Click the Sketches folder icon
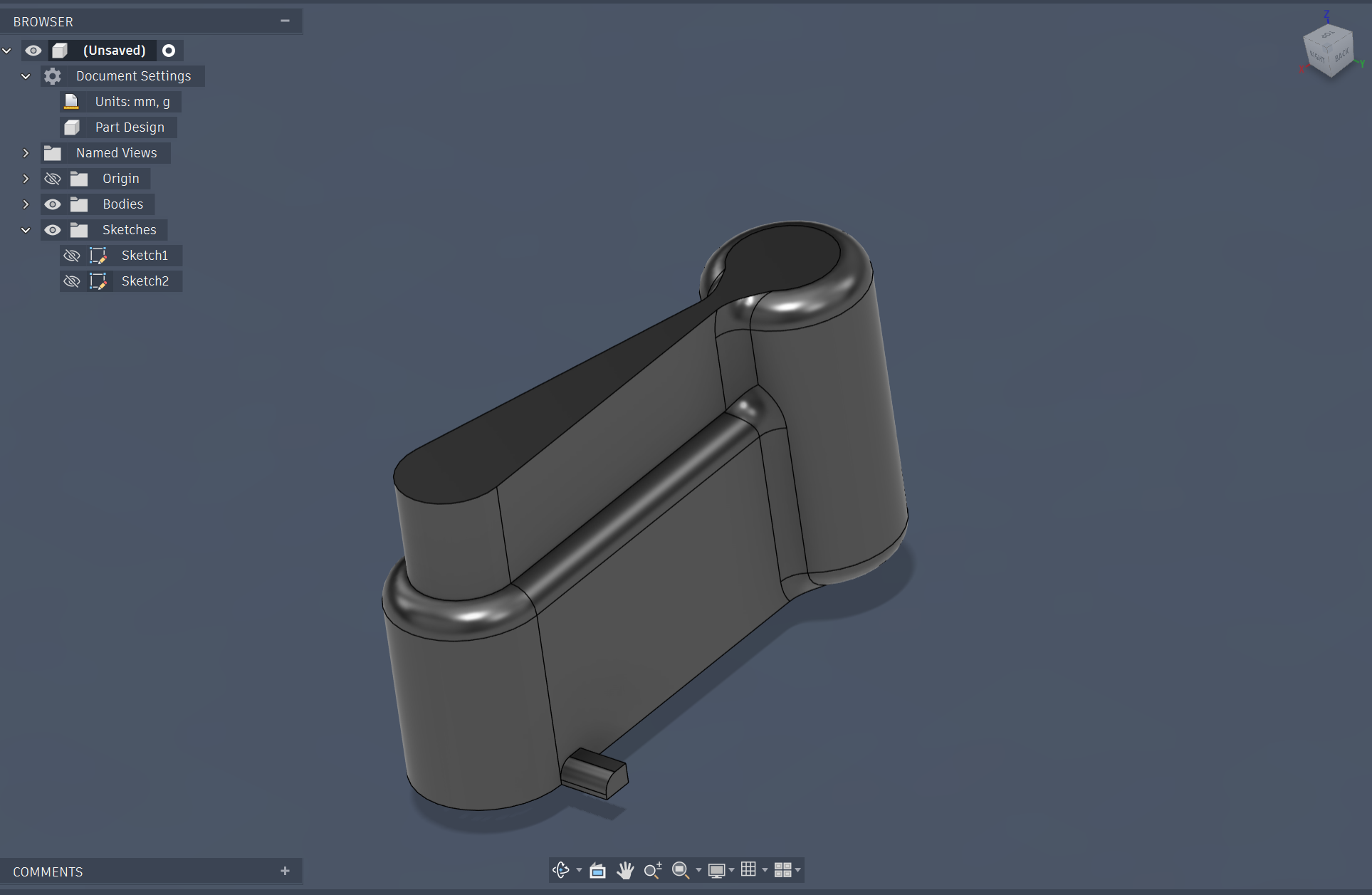 click(x=78, y=230)
